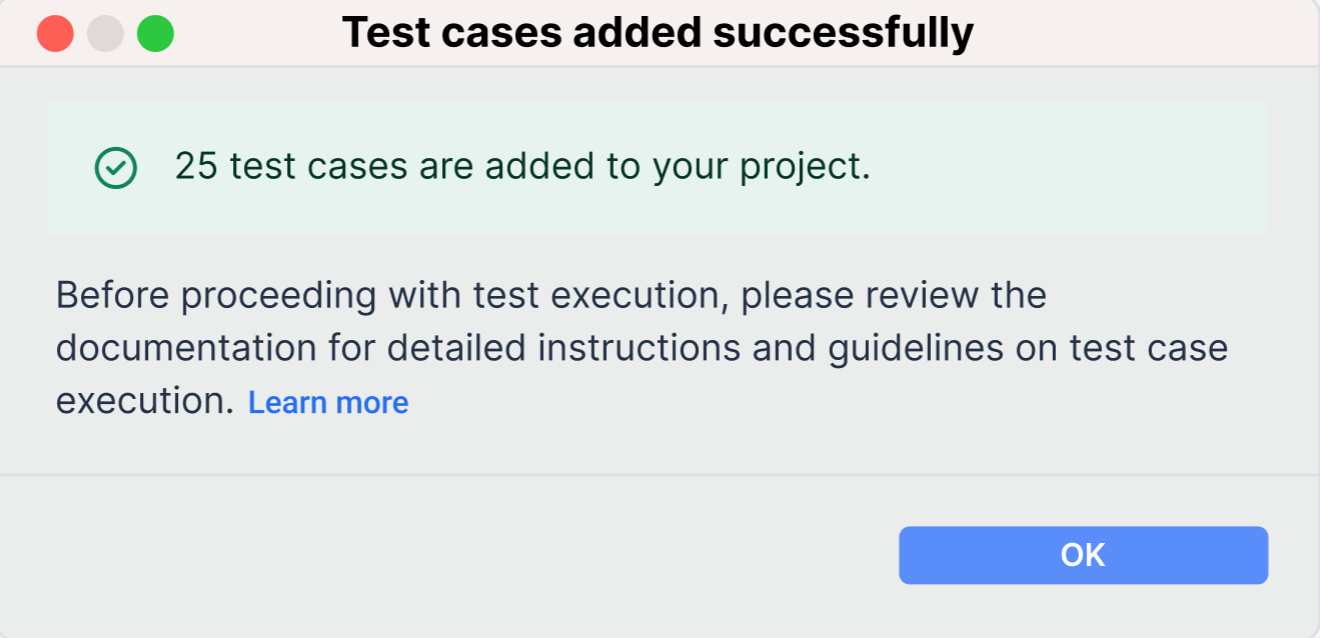The height and width of the screenshot is (638, 1320).
Task: Click the empty footer area left of OK
Action: tap(450, 555)
